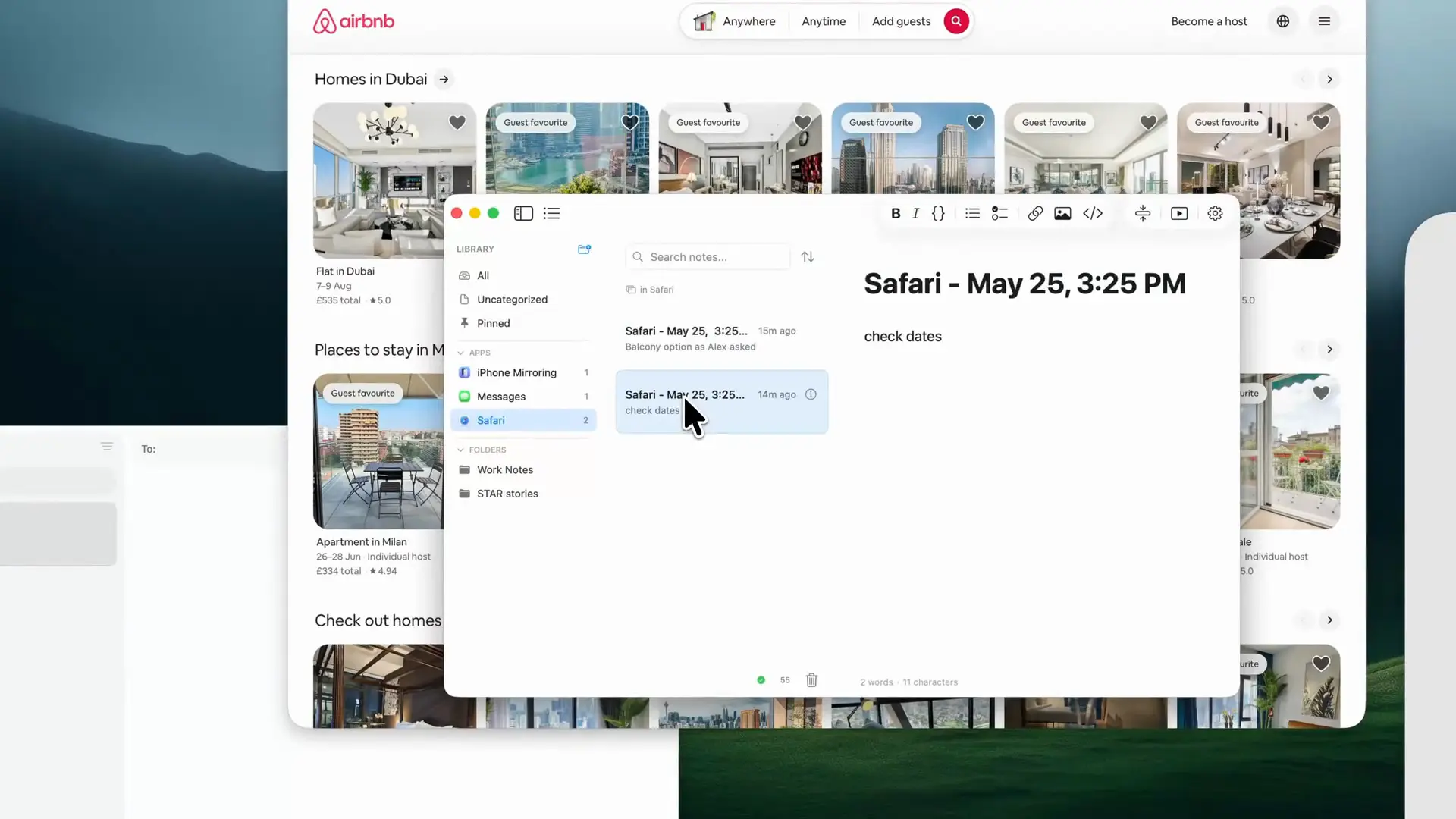Create new folder in Library
The width and height of the screenshot is (1456, 819).
click(x=584, y=249)
